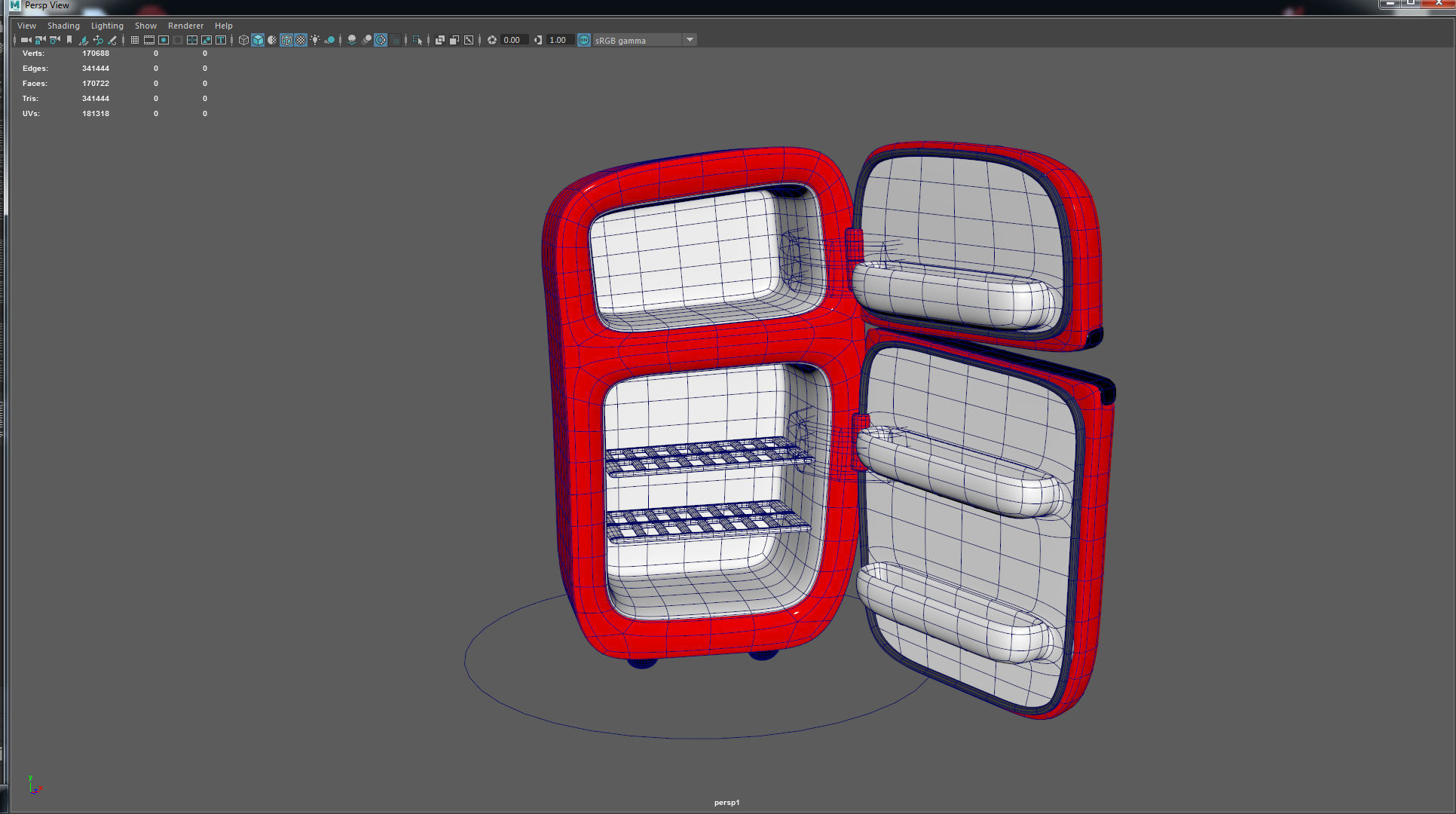The width and height of the screenshot is (1456, 814).
Task: Open the Shading menu
Action: tap(63, 25)
